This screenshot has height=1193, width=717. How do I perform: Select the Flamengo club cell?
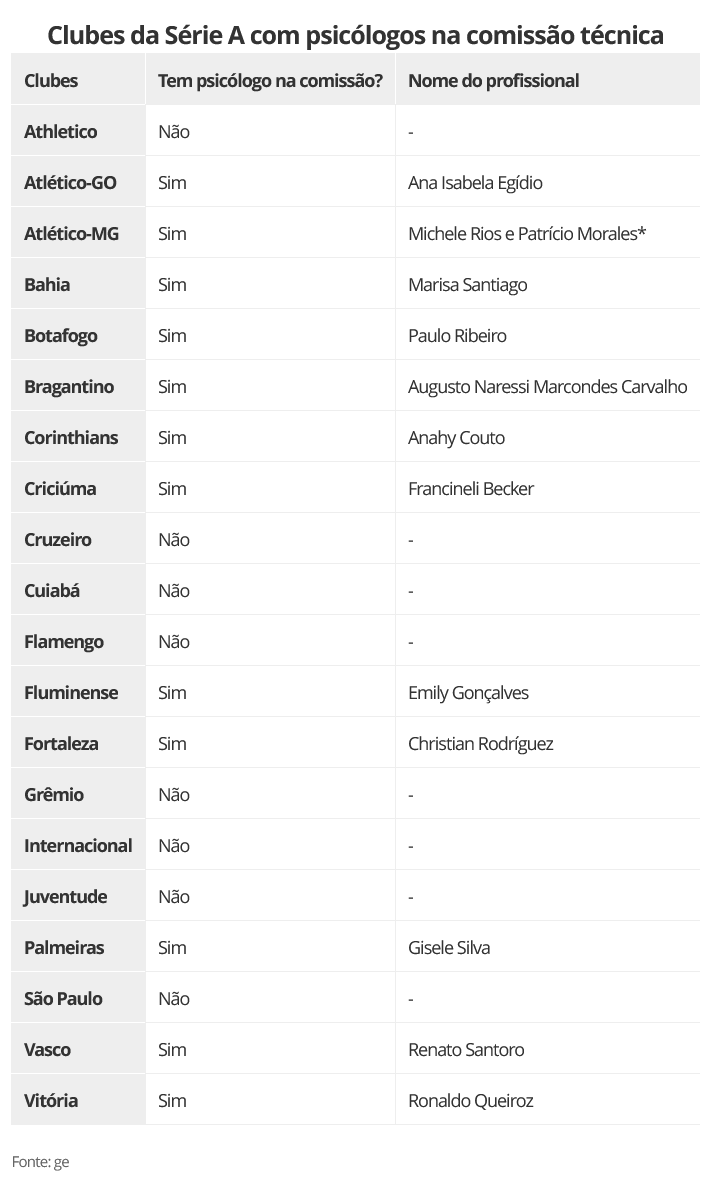point(64,642)
